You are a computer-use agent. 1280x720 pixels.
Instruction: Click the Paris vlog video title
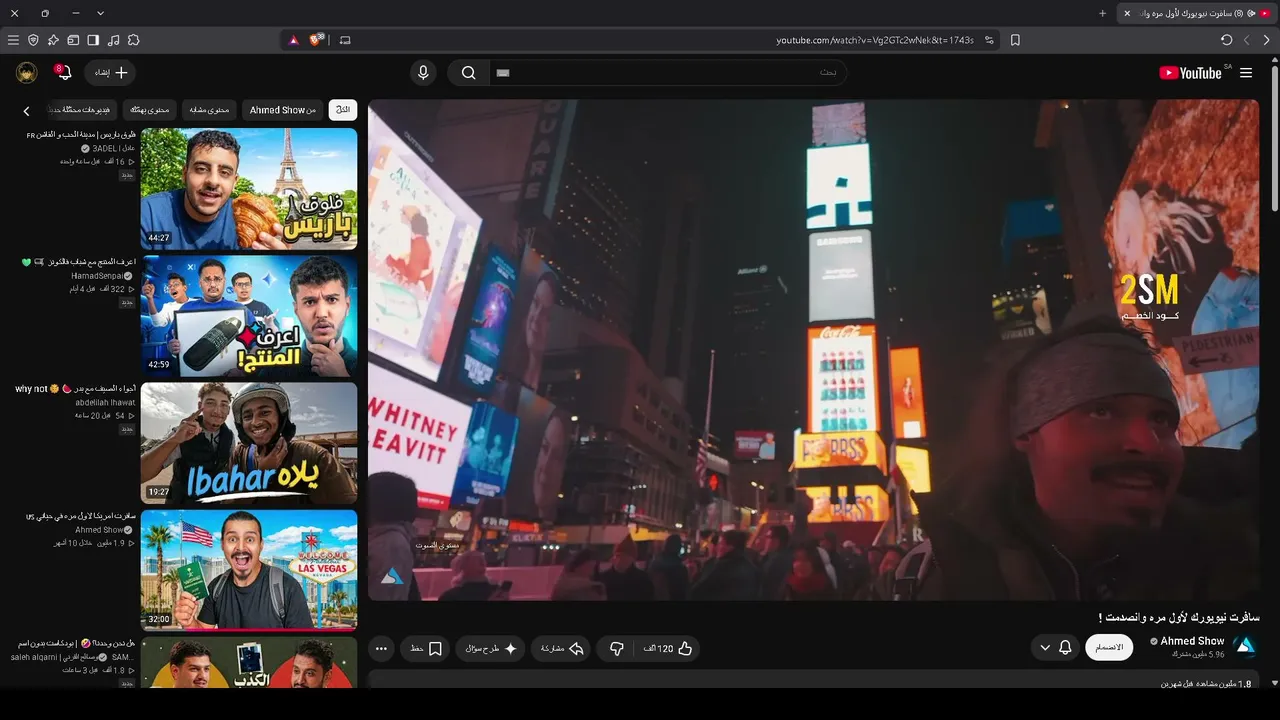(x=81, y=134)
